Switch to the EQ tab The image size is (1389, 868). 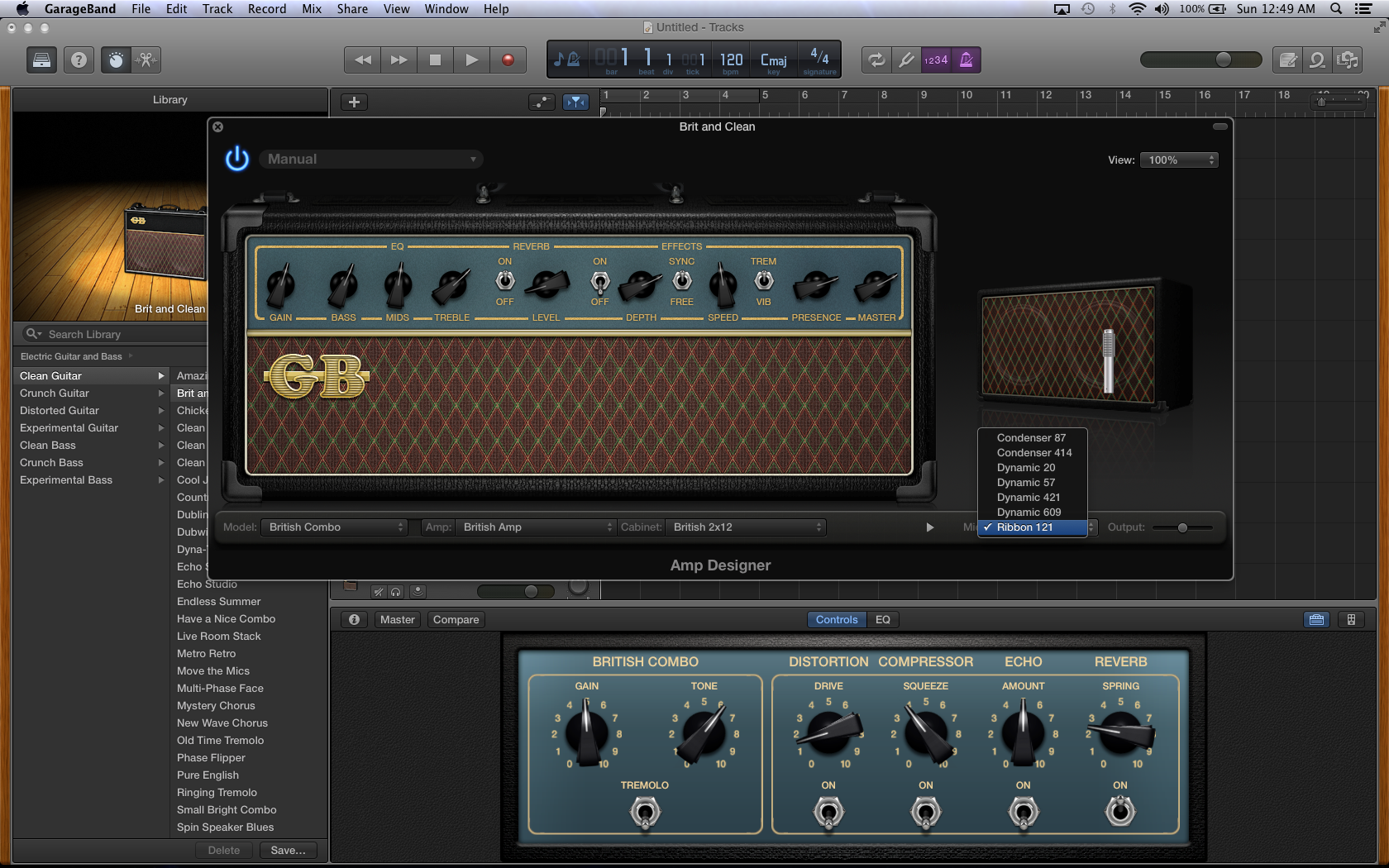(883, 619)
